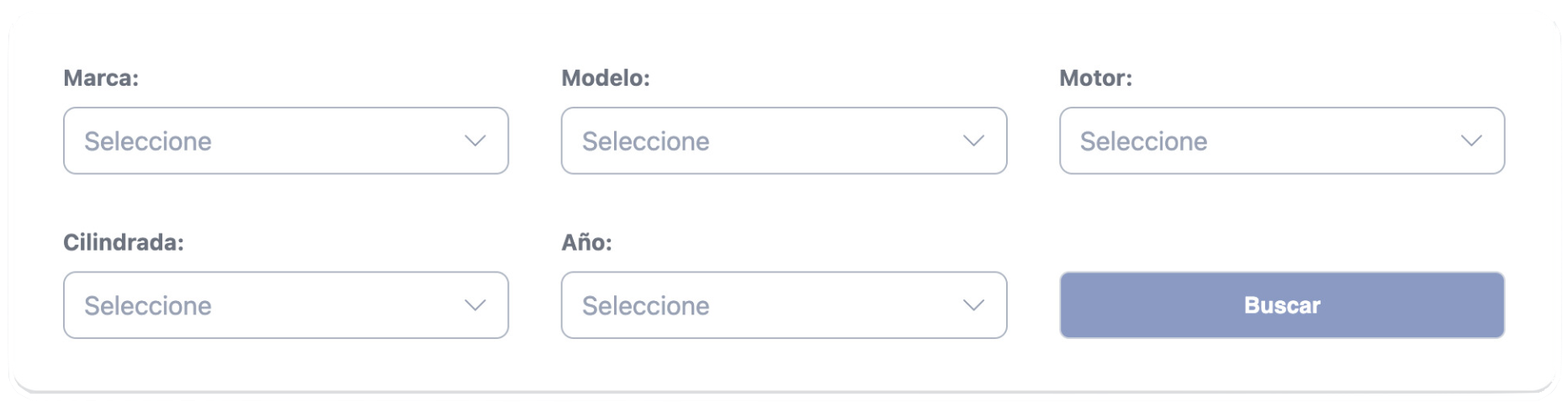
Task: Click the chevron arrow in Cilindrada field
Action: pos(475,305)
